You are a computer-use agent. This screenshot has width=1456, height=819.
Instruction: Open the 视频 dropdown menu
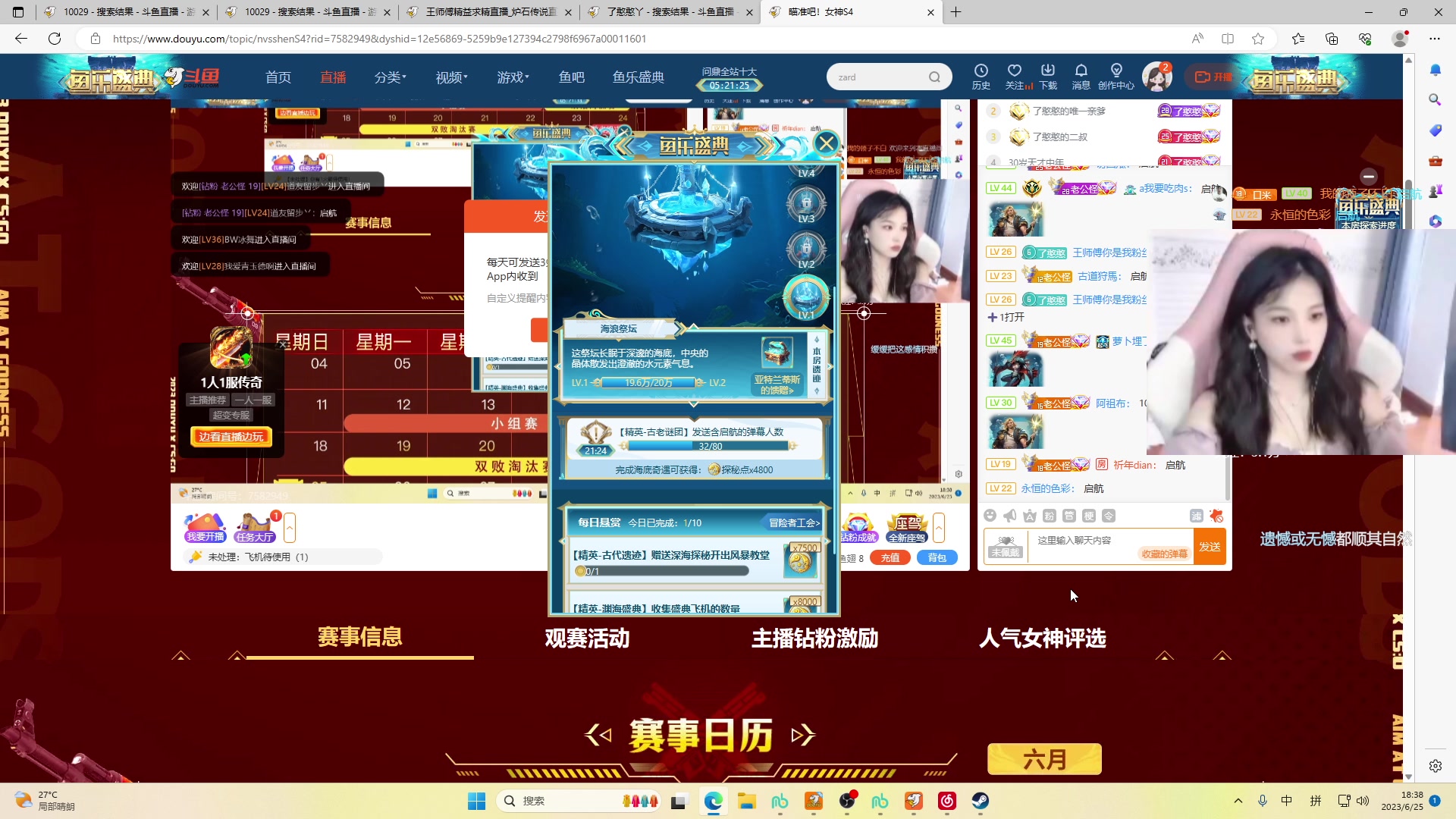point(451,77)
